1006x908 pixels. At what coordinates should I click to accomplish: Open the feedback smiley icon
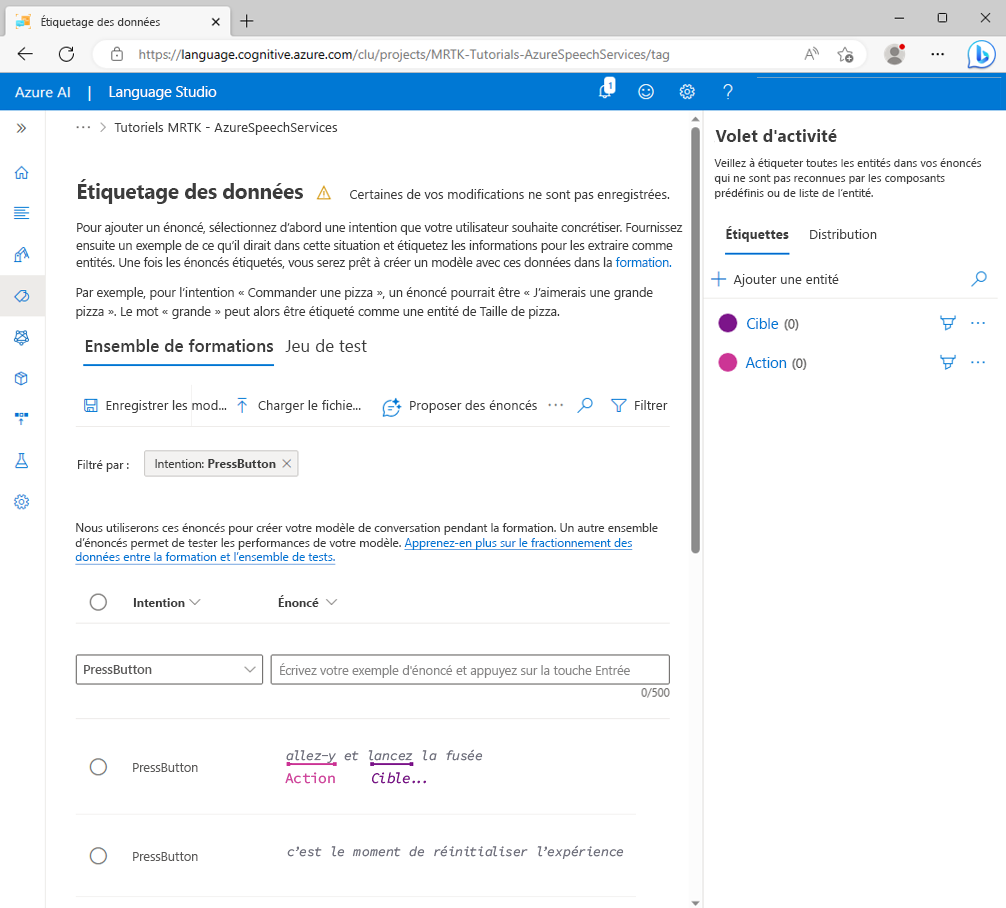(646, 92)
